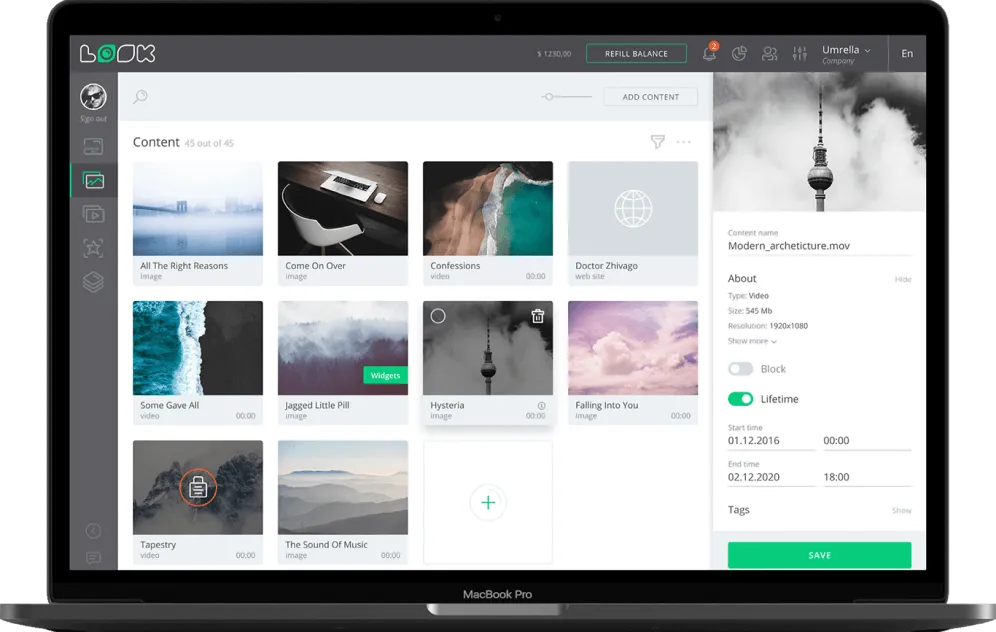This screenshot has height=632, width=996.
Task: Expand Show more in About section
Action: click(x=752, y=341)
